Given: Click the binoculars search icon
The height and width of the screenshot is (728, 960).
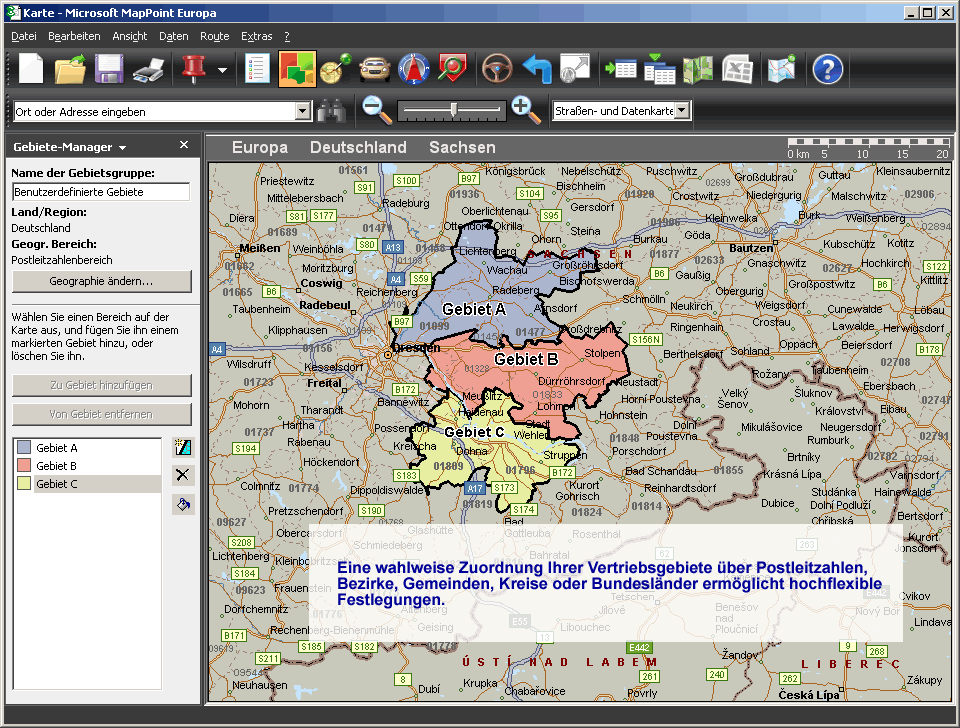Looking at the screenshot, I should coord(332,111).
